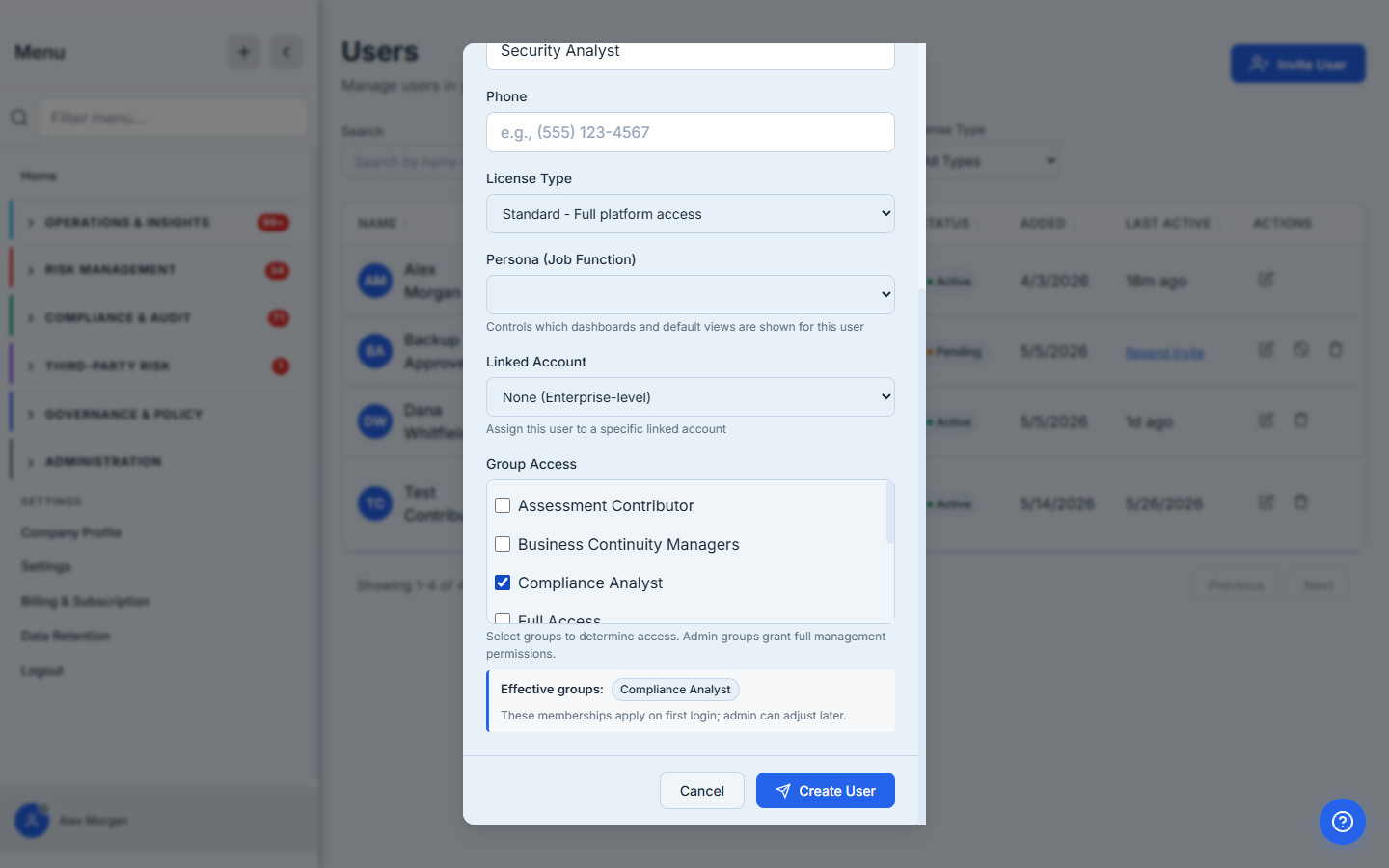Click delete icon in Backup Approver row
This screenshot has height=868, width=1389.
(x=1336, y=349)
